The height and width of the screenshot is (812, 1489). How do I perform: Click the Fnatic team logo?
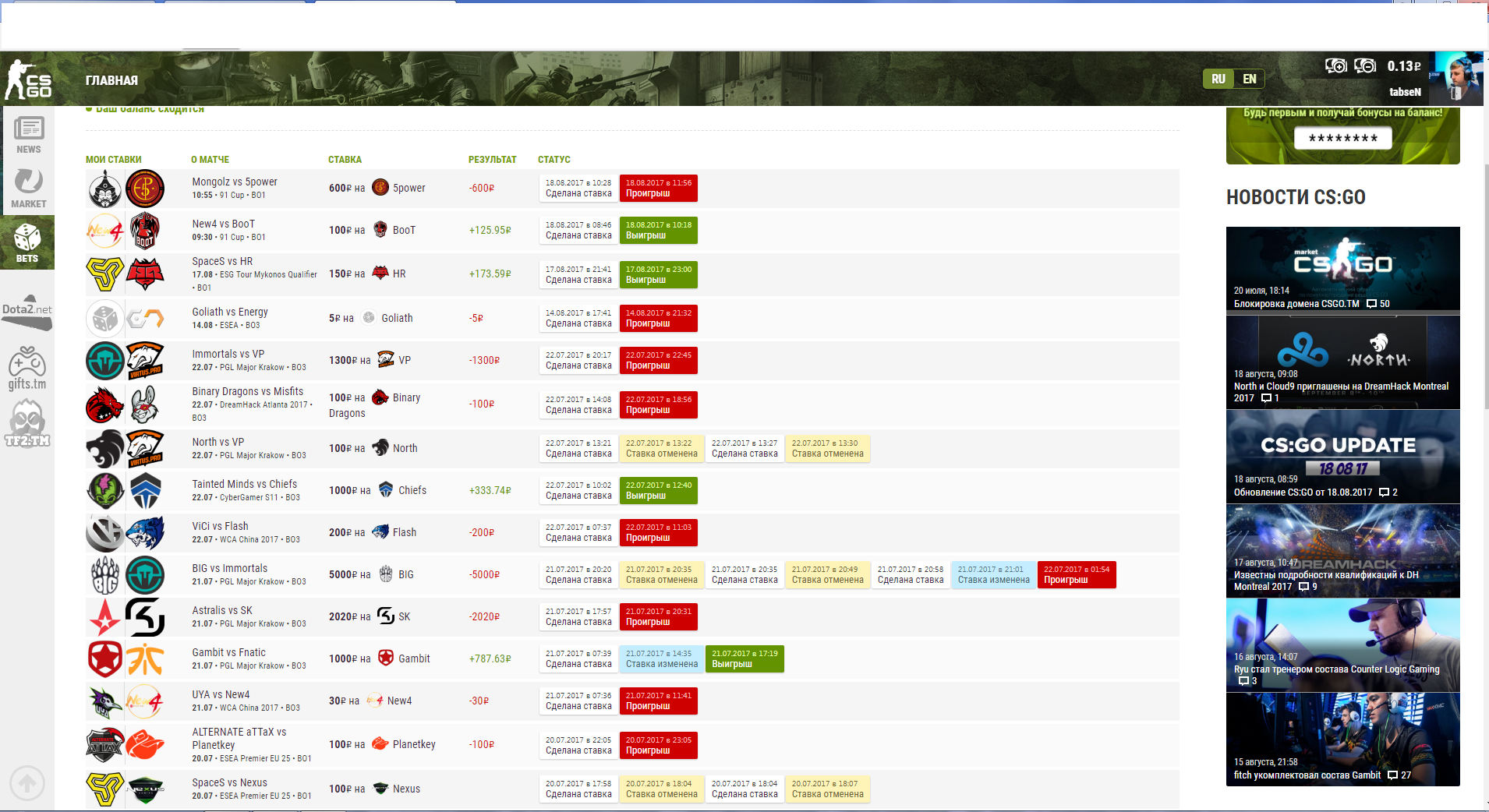click(145, 659)
